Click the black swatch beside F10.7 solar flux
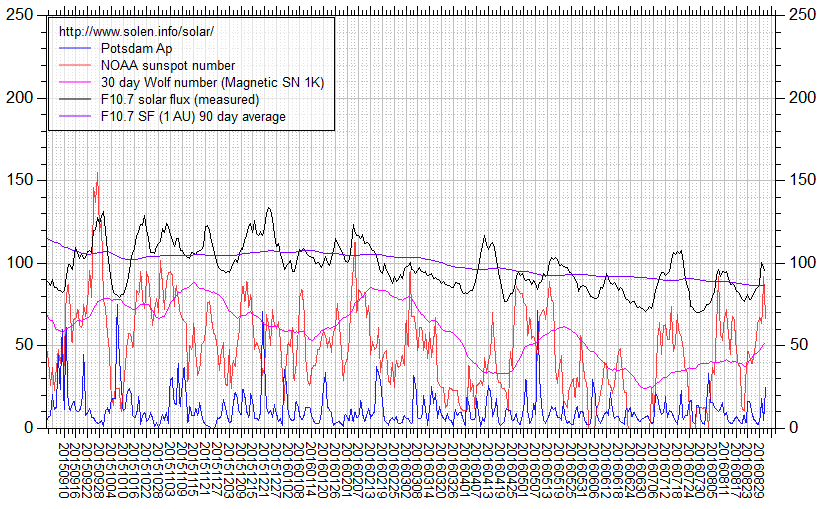This screenshot has height=509, width=822. click(x=75, y=100)
